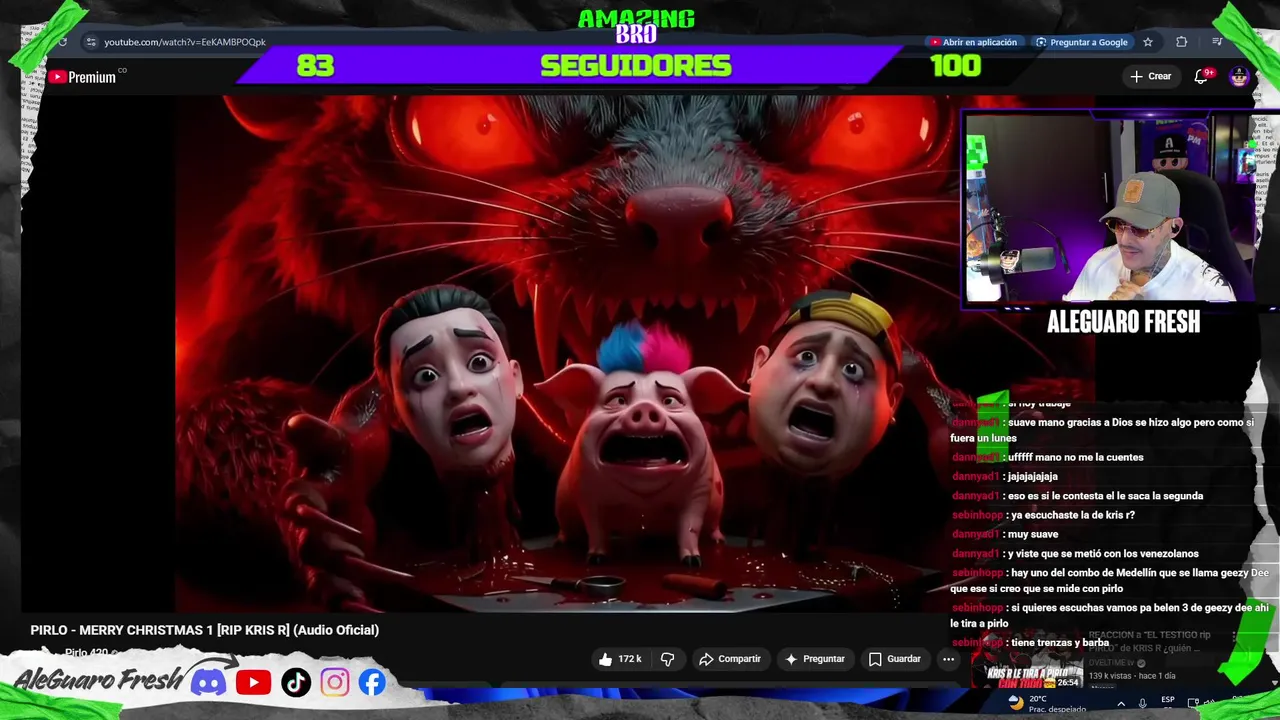Save the video with the 'Guardar' button
1280x720 pixels.
(x=895, y=659)
